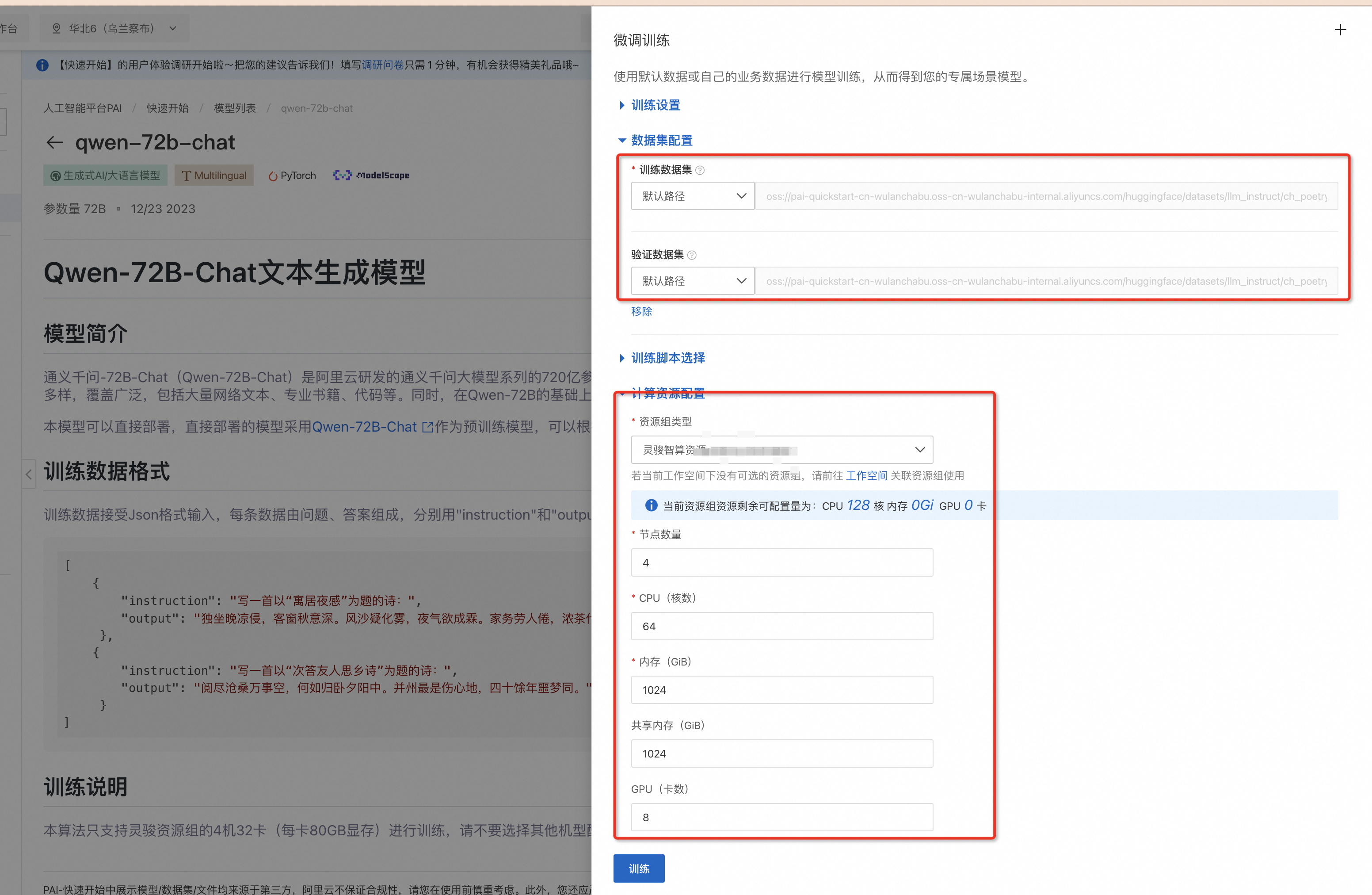Click the ModelScope logo tag

[x=371, y=175]
